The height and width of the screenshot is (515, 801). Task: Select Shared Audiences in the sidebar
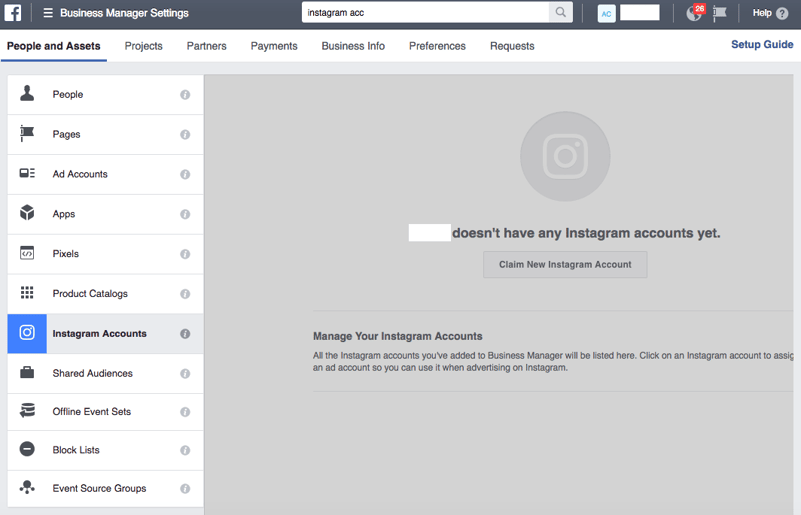pos(105,373)
